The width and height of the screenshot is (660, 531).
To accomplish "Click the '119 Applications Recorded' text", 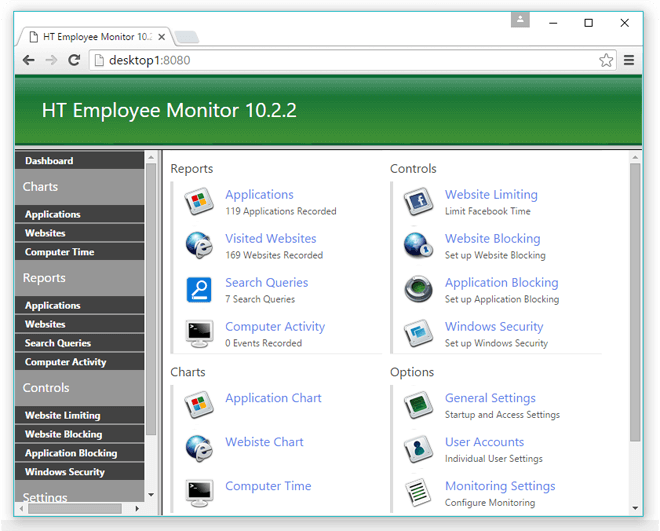I will coord(281,211).
